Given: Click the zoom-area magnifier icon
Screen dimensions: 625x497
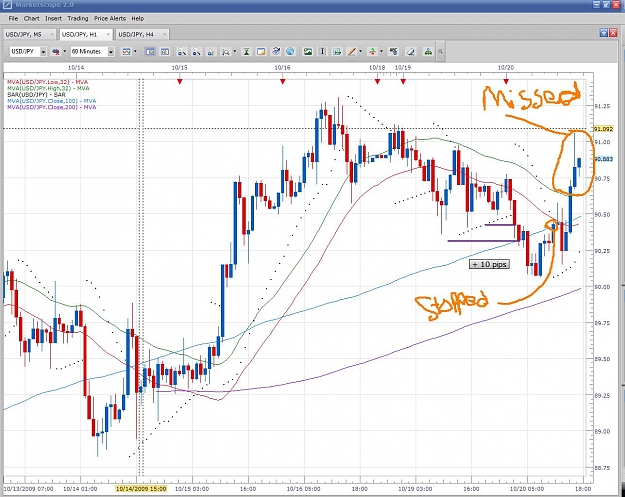Looking at the screenshot, I should [226, 52].
